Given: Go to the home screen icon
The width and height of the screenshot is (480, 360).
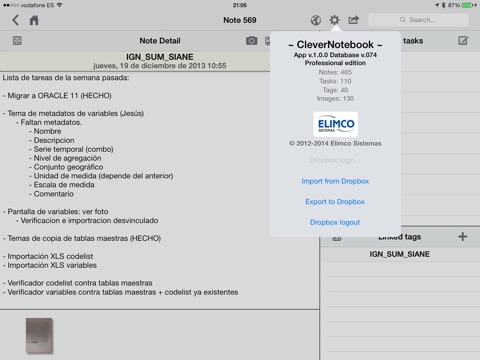Looking at the screenshot, I should point(34,20).
